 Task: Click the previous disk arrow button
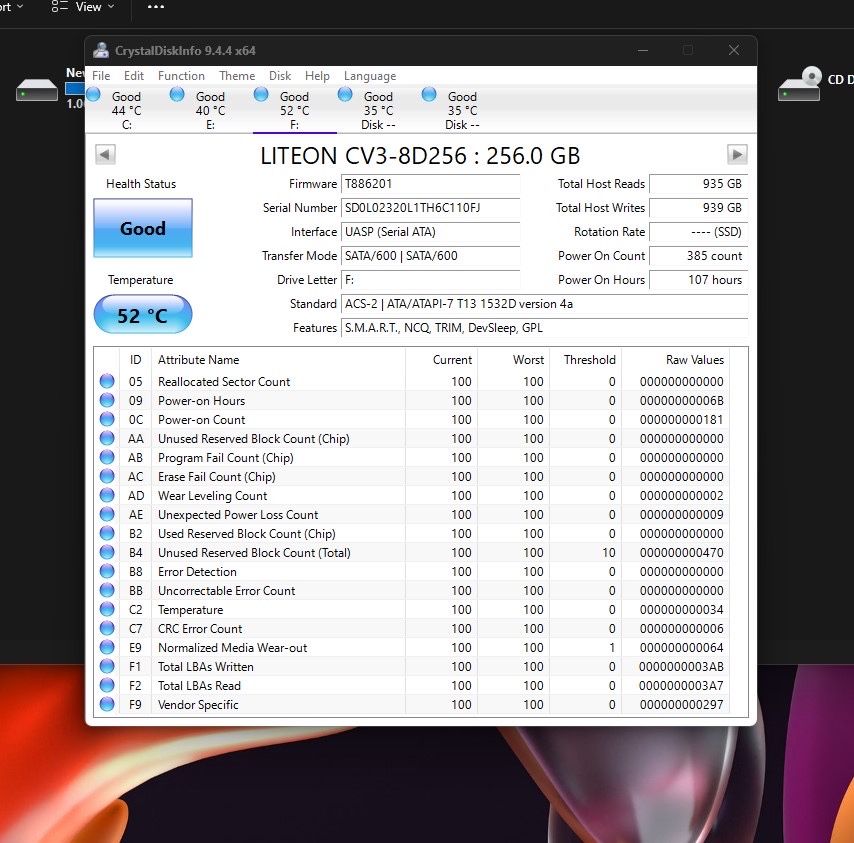tap(105, 154)
